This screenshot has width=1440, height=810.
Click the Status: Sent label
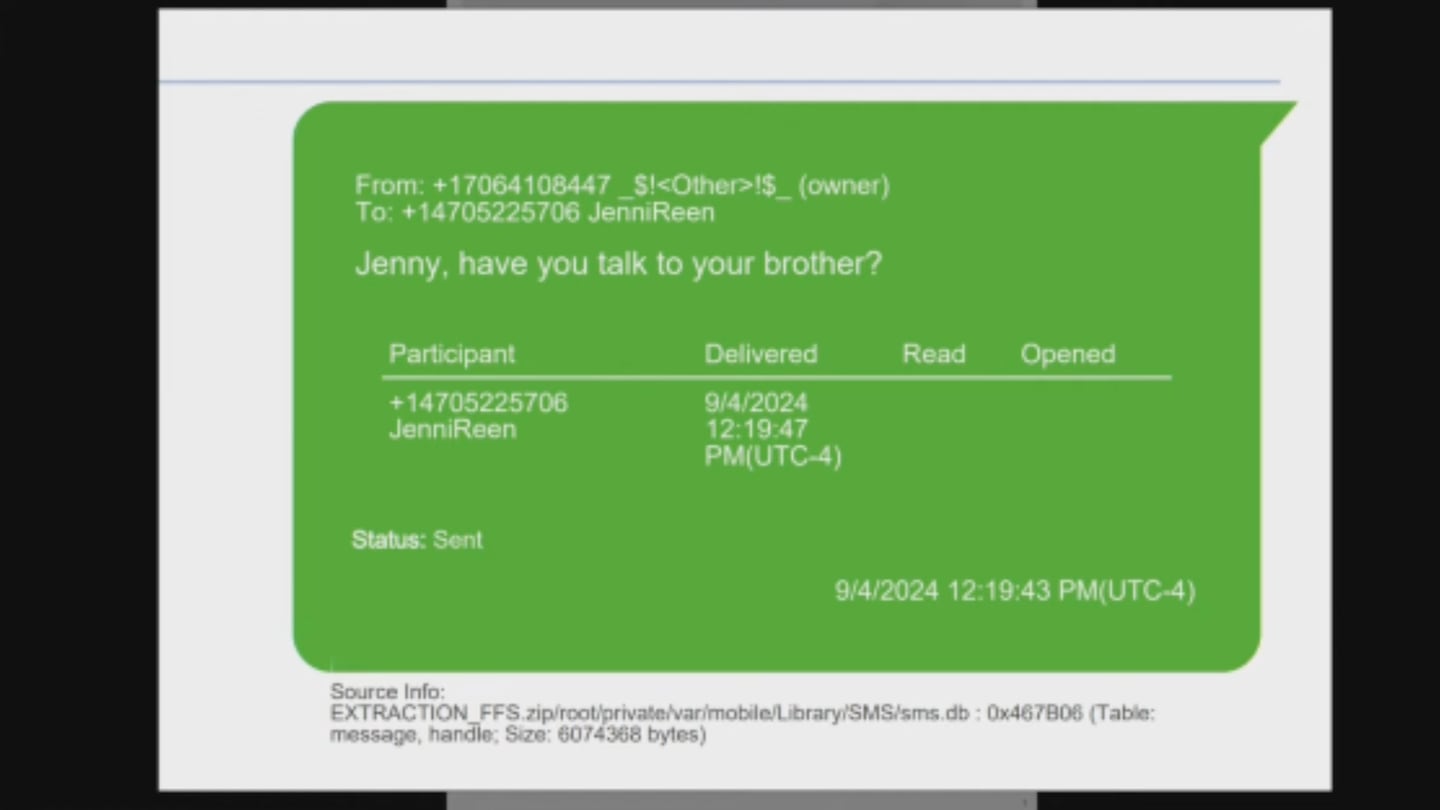[417, 540]
